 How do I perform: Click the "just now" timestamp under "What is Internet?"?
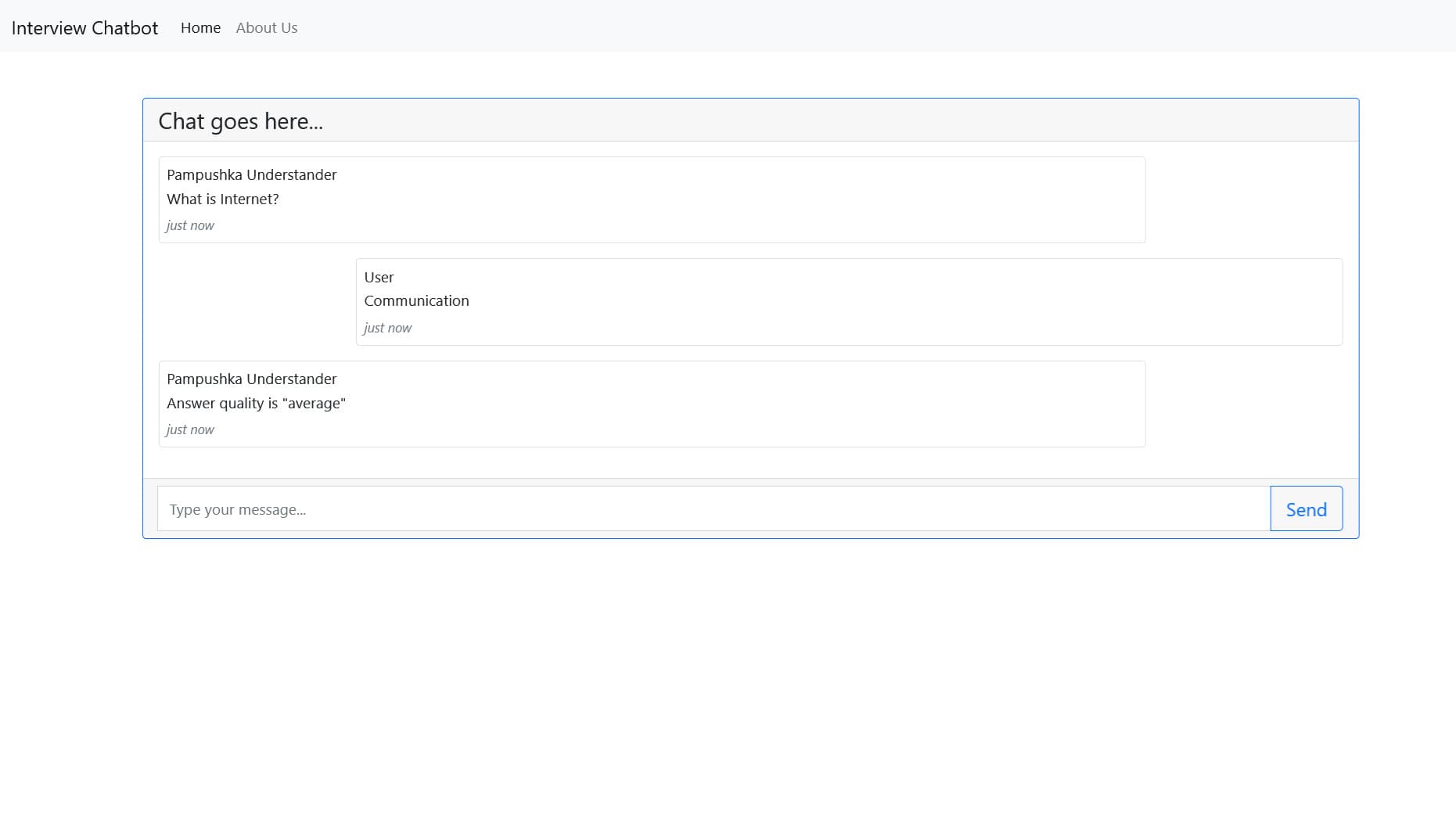coord(190,225)
